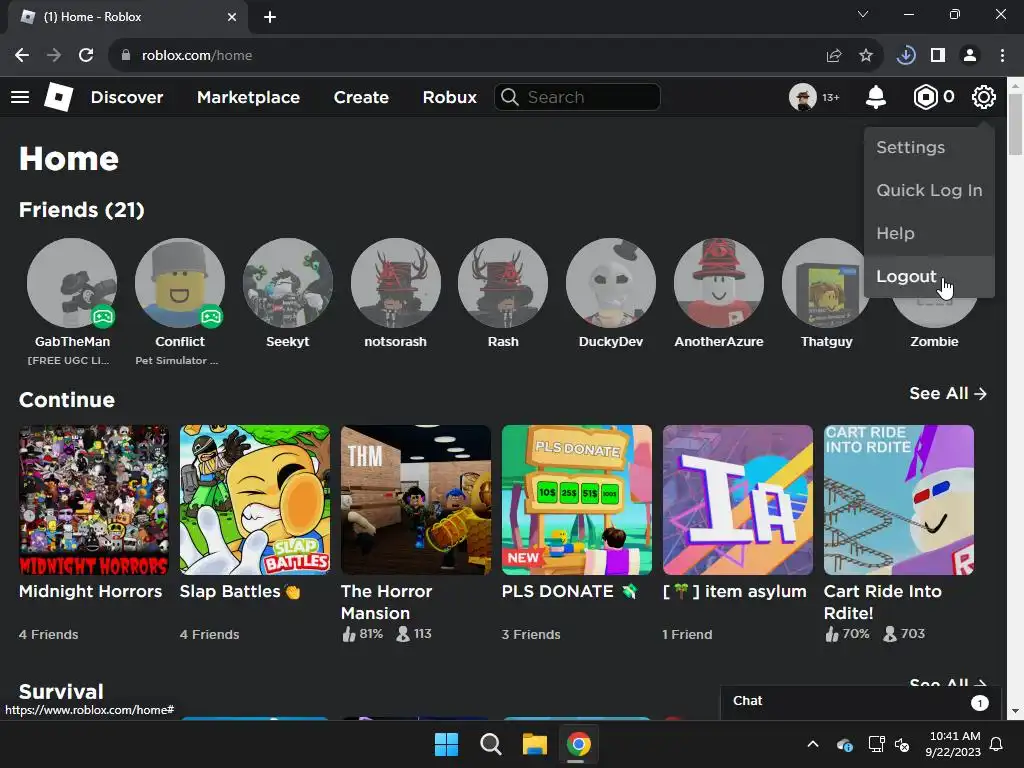1024x768 pixels.
Task: Open Chrome profile icon
Action: pyautogui.click(x=970, y=56)
